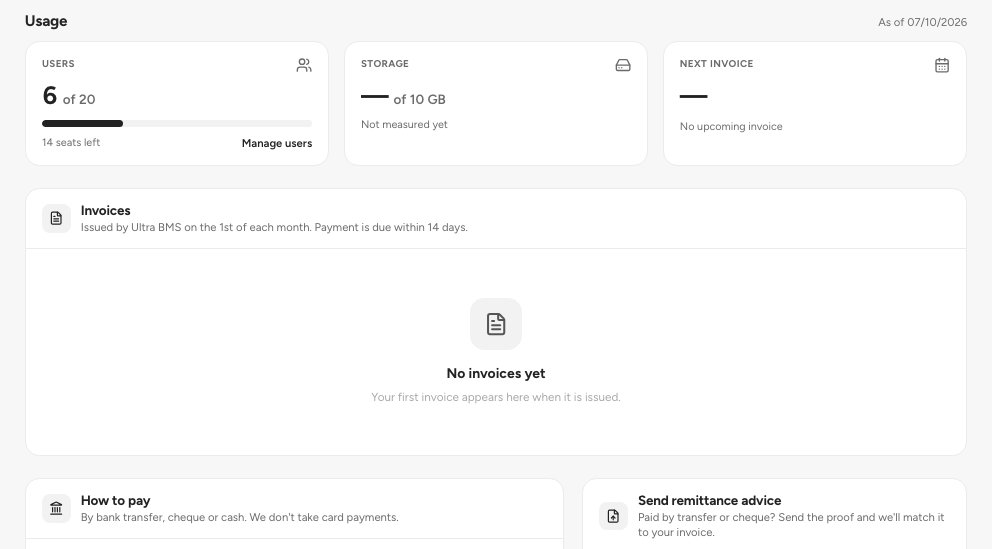992x549 pixels.
Task: Click the '6 of 20' users count
Action: tap(69, 96)
